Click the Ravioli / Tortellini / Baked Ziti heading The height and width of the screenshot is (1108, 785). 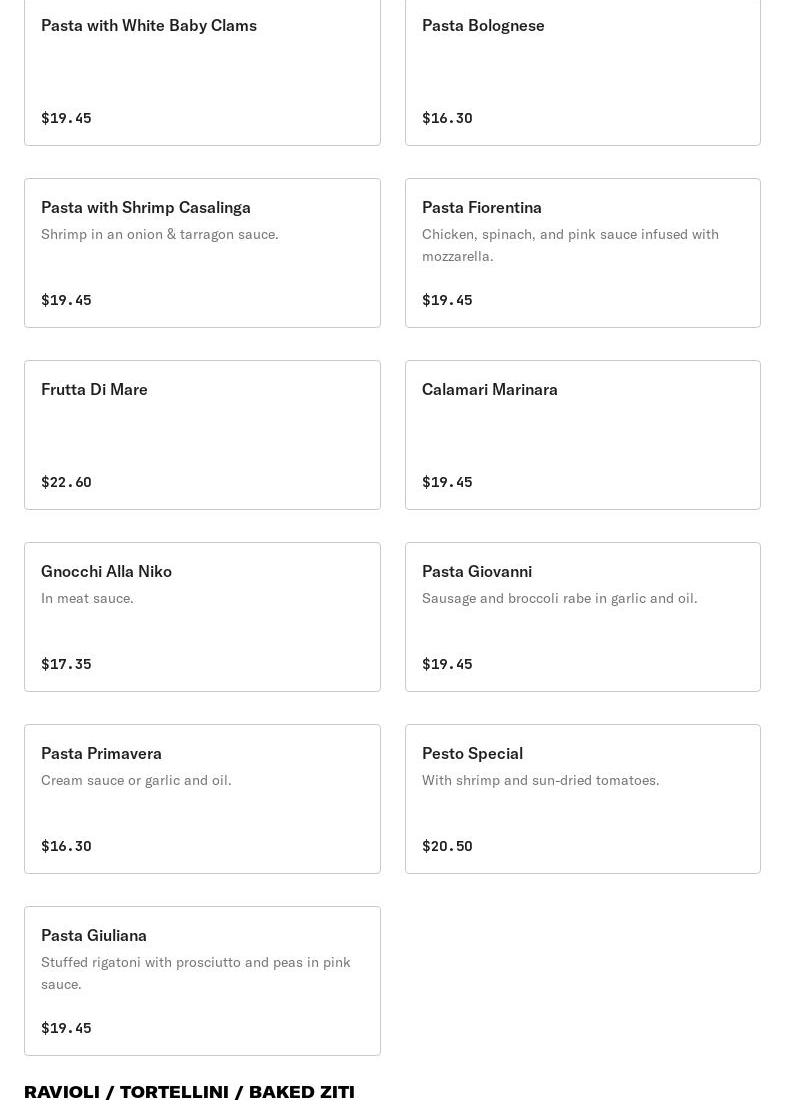point(189,1092)
